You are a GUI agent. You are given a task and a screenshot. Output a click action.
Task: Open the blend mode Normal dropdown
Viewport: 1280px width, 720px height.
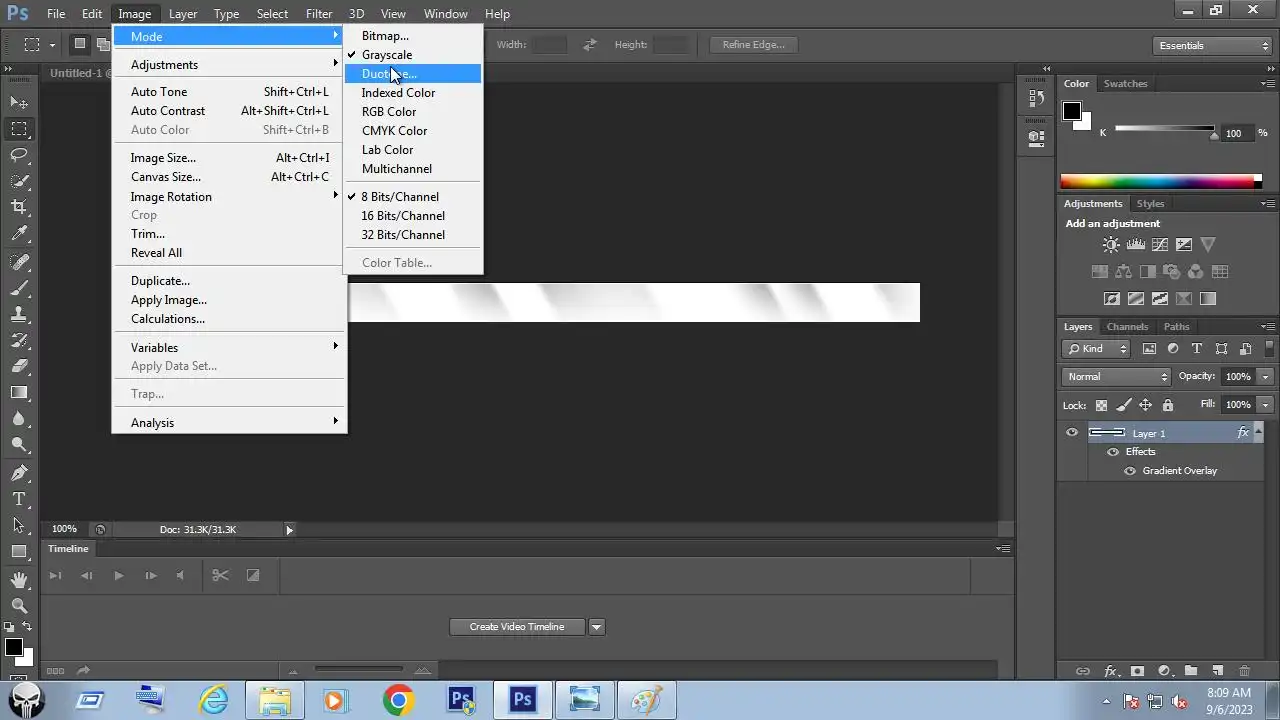1116,377
